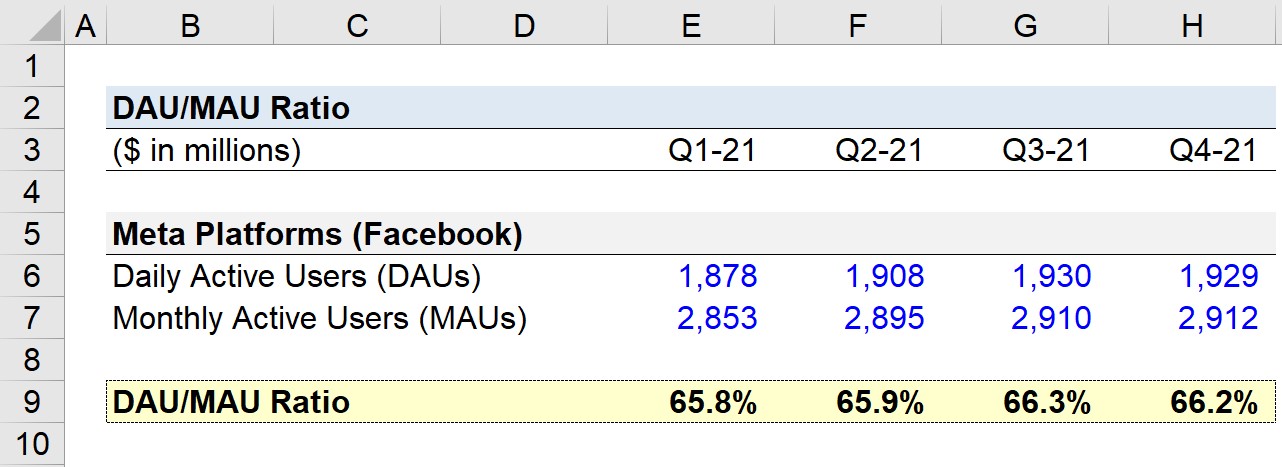Viewport: 1282px width, 467px height.
Task: Select the Meta Platforms (Facebook) cell
Action: point(317,234)
